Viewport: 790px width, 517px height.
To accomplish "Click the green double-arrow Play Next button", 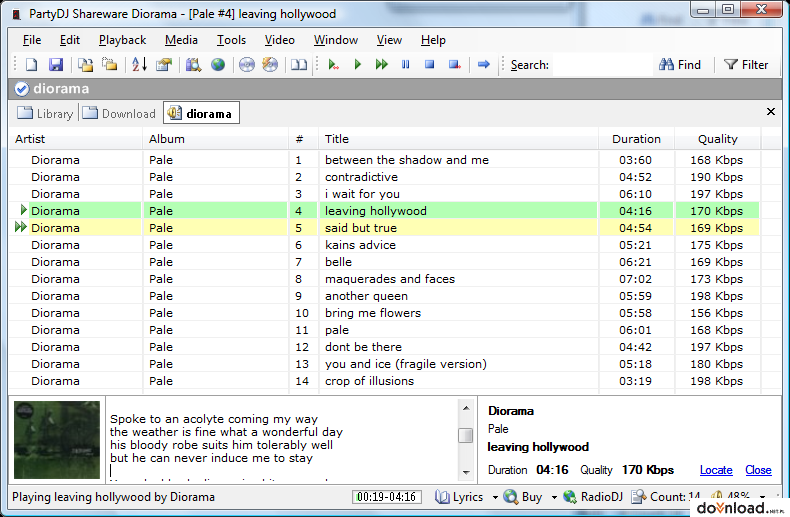I will point(381,64).
